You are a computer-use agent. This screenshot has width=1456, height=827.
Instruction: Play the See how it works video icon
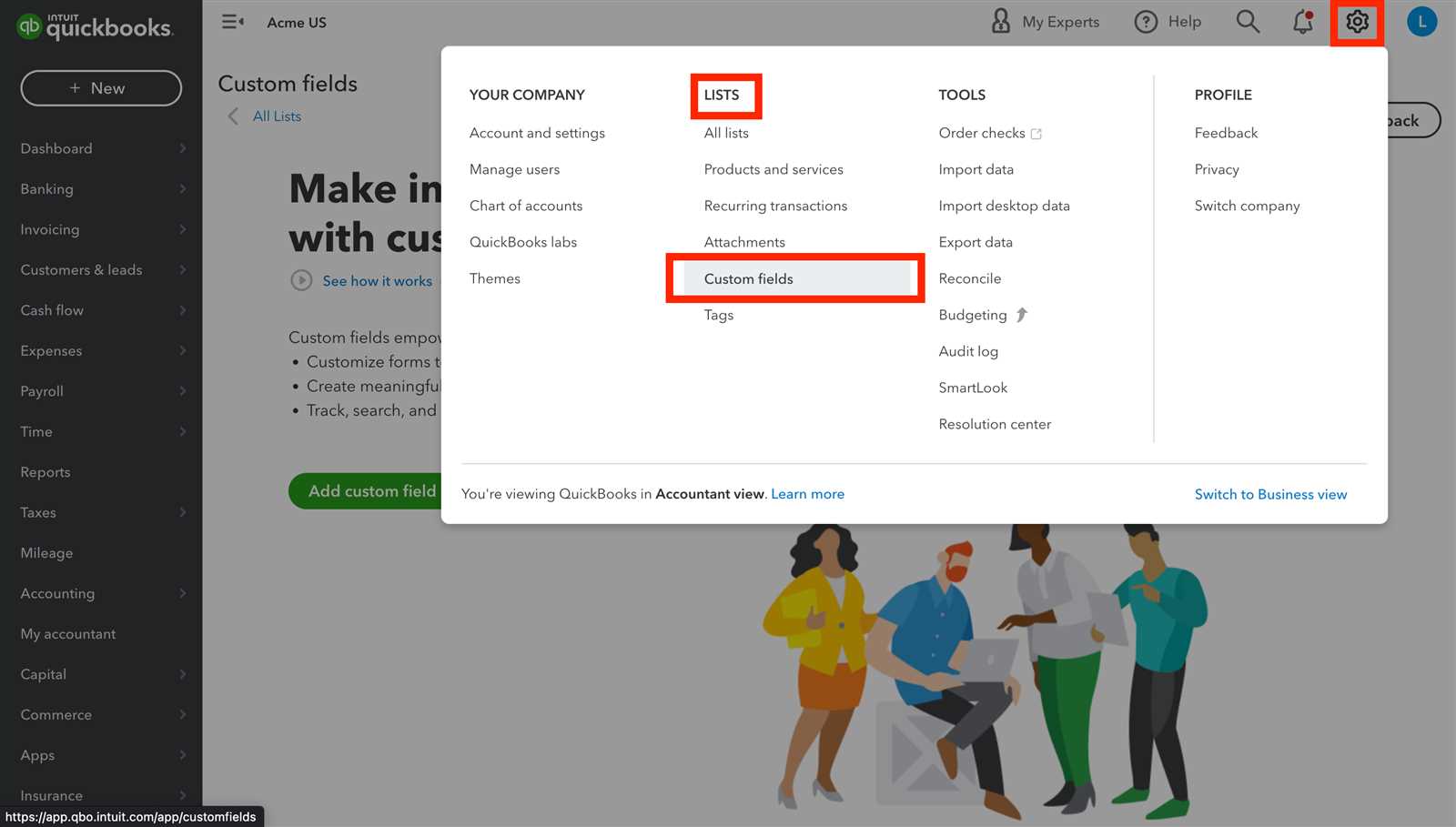301,280
